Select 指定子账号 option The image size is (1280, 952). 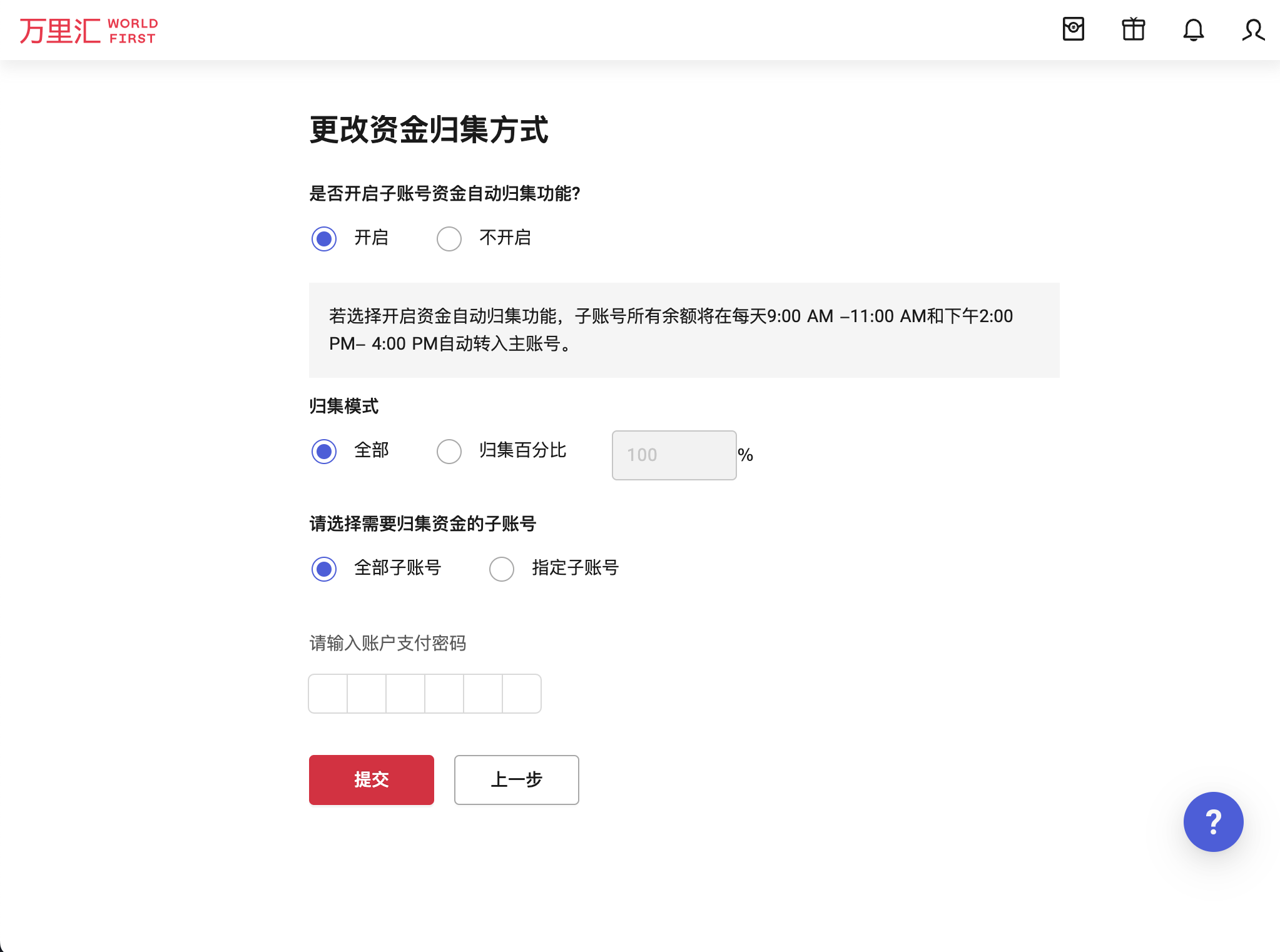point(502,569)
